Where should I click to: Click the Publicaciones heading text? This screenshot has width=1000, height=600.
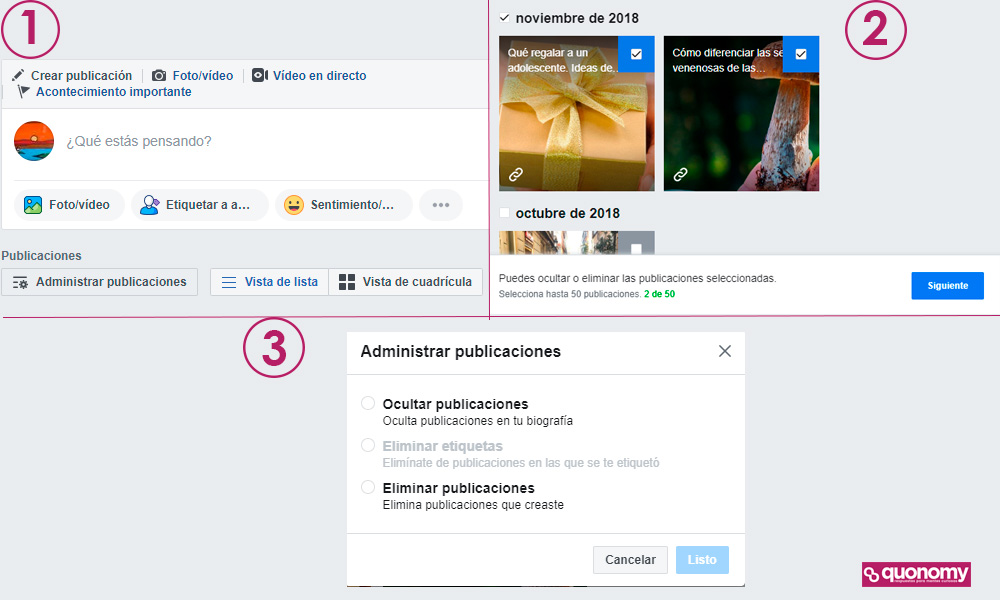[x=41, y=256]
